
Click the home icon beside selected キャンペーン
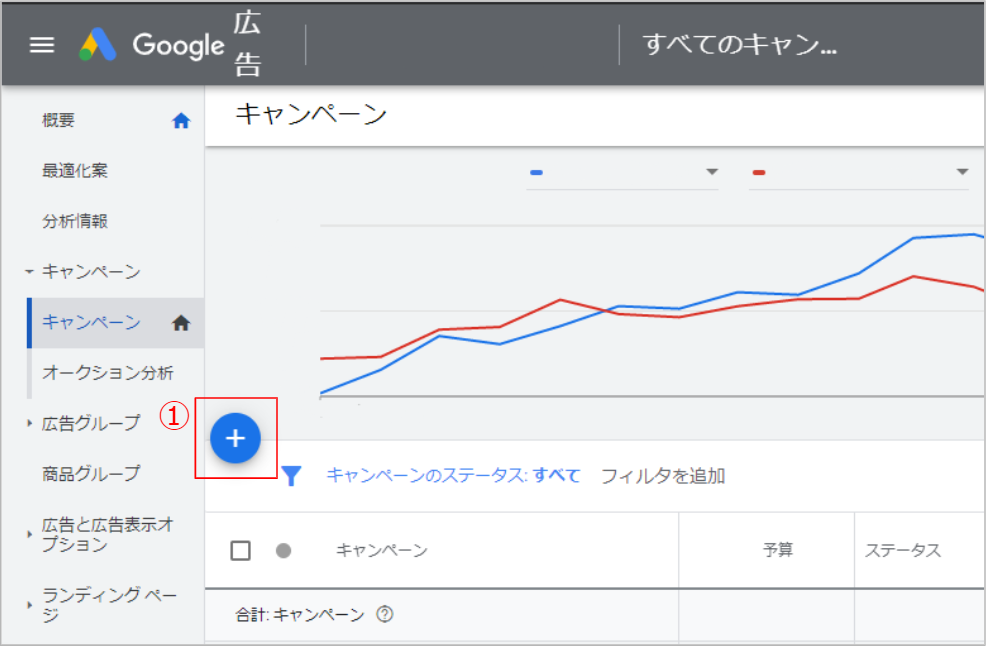tap(181, 323)
